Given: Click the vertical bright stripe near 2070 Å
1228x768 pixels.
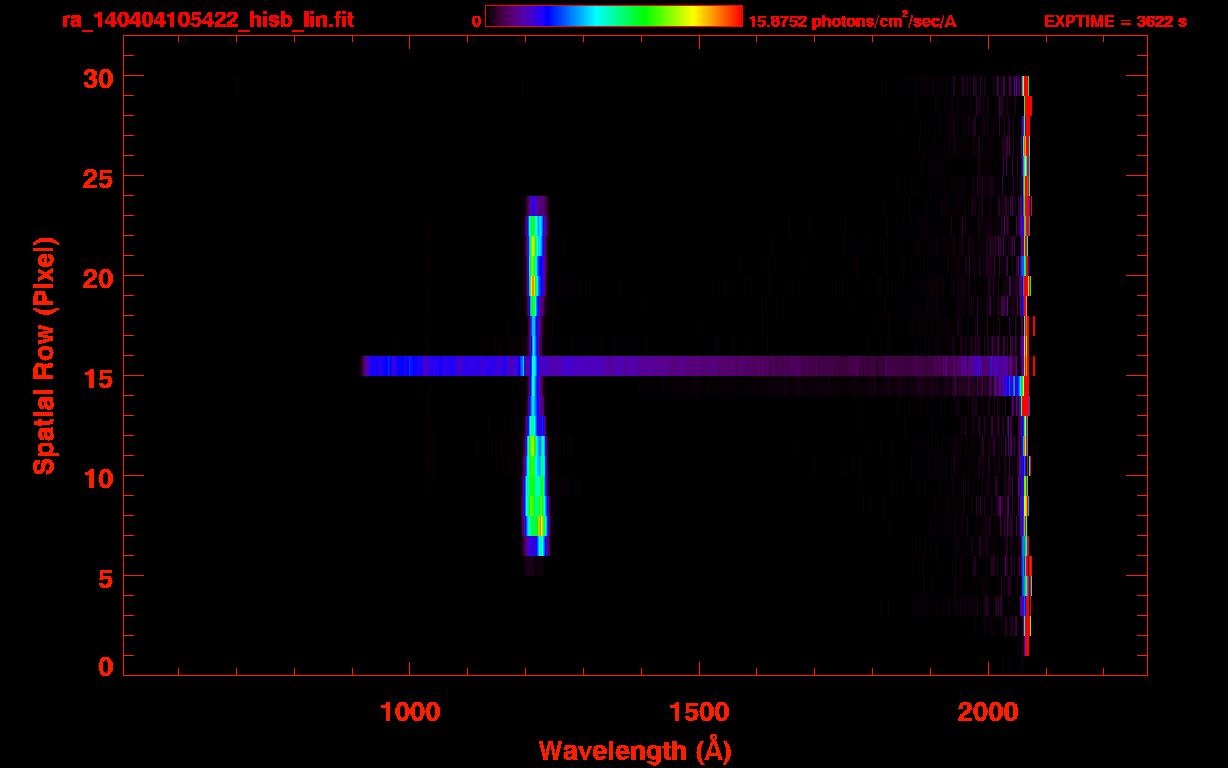Looking at the screenshot, I should pos(1025,365).
